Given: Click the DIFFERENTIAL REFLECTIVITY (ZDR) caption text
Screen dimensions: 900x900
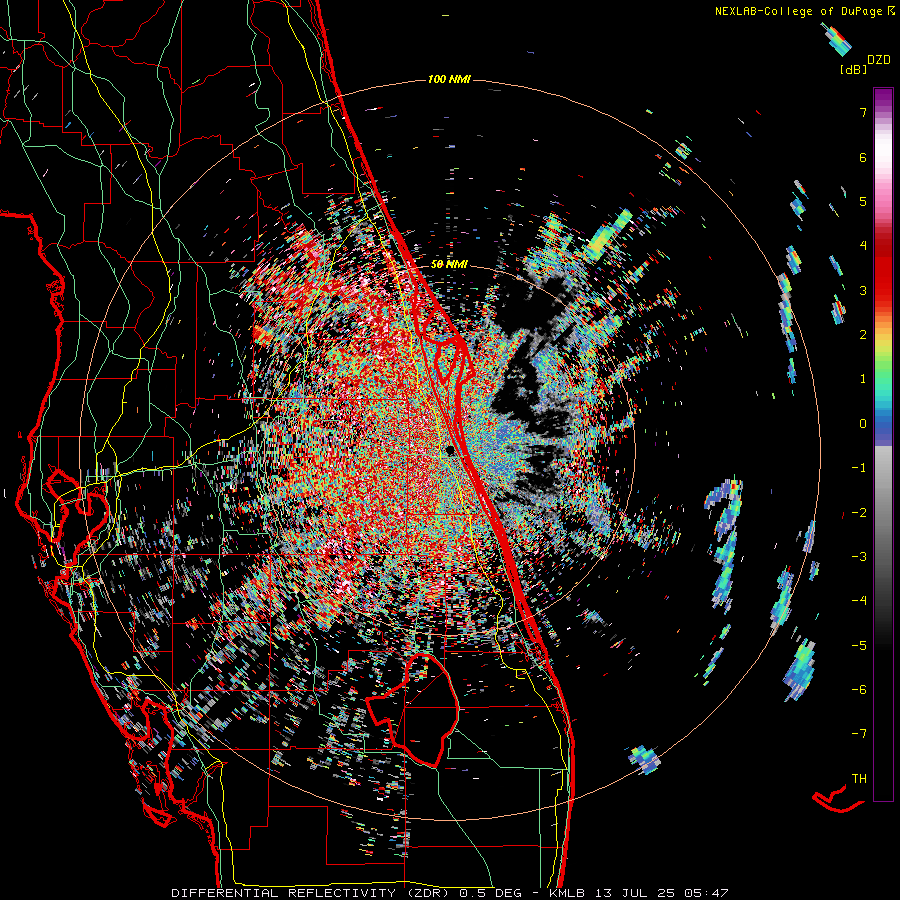Looking at the screenshot, I should (311, 893).
